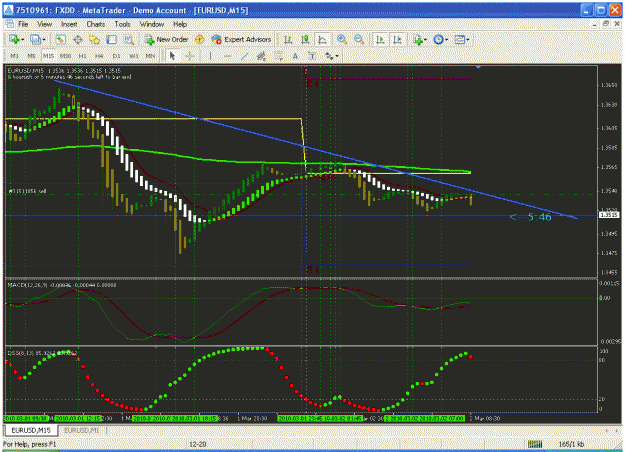The width and height of the screenshot is (625, 452).
Task: Show the Market Watch window icon
Action: coord(61,39)
